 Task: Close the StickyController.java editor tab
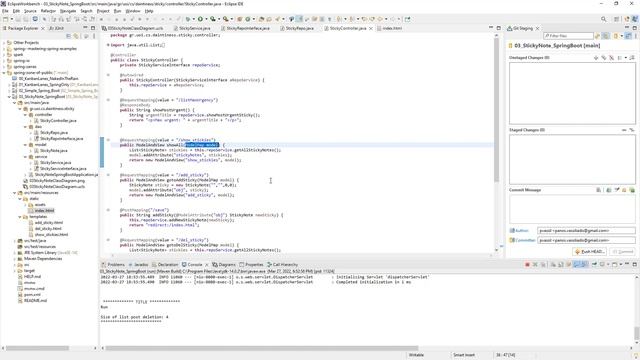point(371,28)
